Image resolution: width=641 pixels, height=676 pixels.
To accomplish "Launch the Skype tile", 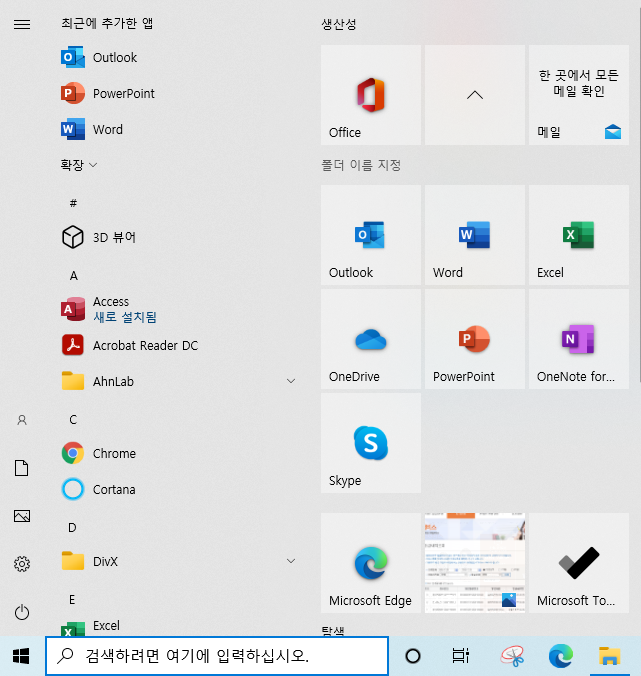I will tap(371, 443).
